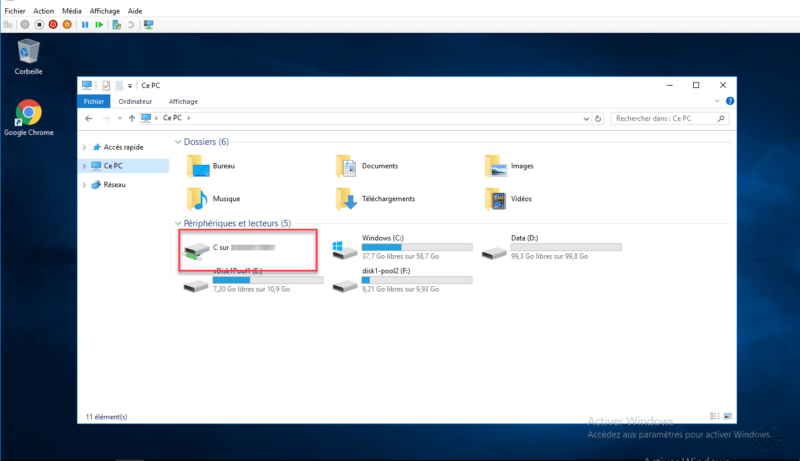Open the Customize Quick Access Toolbar dropdown

130,86
